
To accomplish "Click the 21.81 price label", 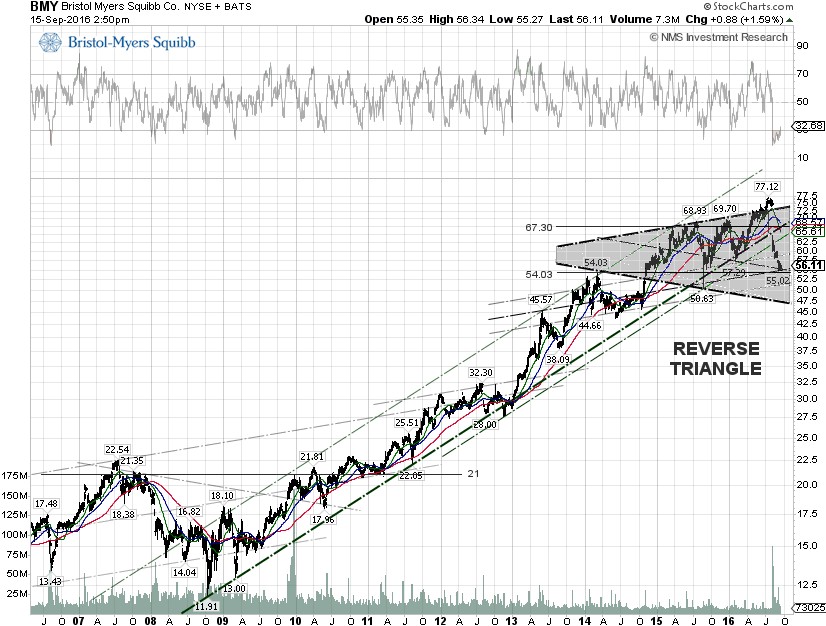I will [x=312, y=456].
